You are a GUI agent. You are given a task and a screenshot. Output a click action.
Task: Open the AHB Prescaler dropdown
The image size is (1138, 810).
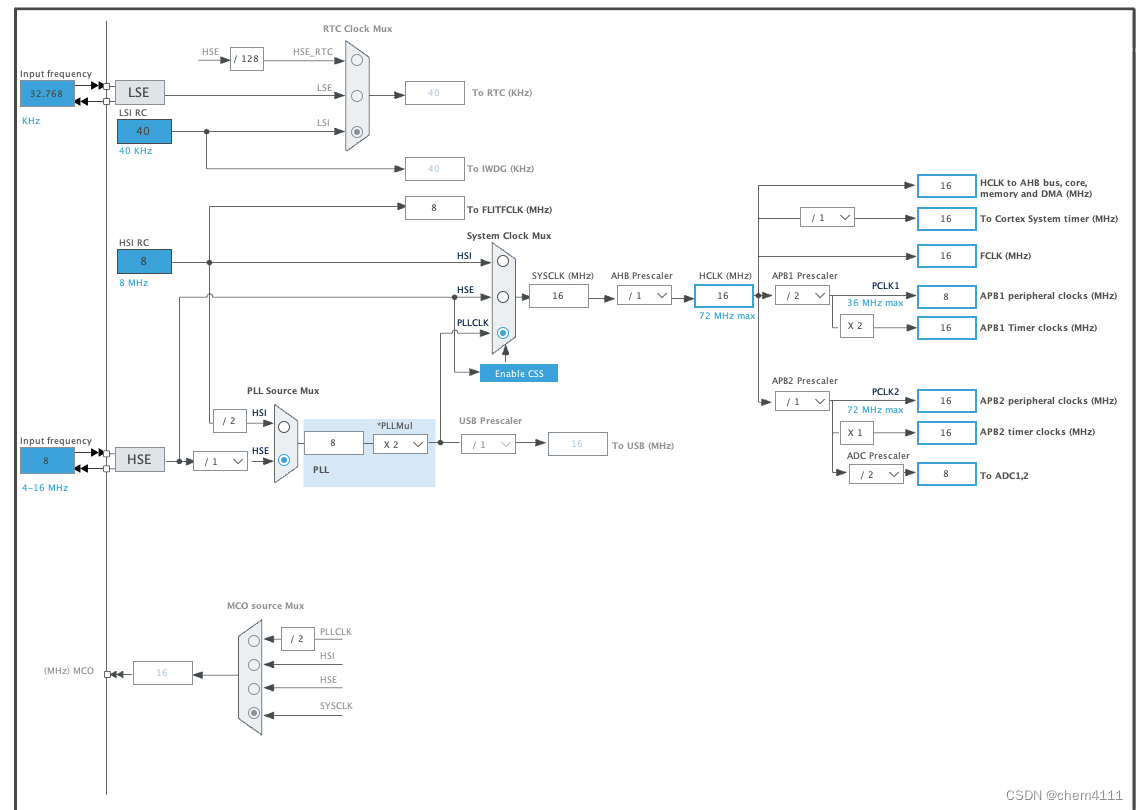tap(644, 295)
